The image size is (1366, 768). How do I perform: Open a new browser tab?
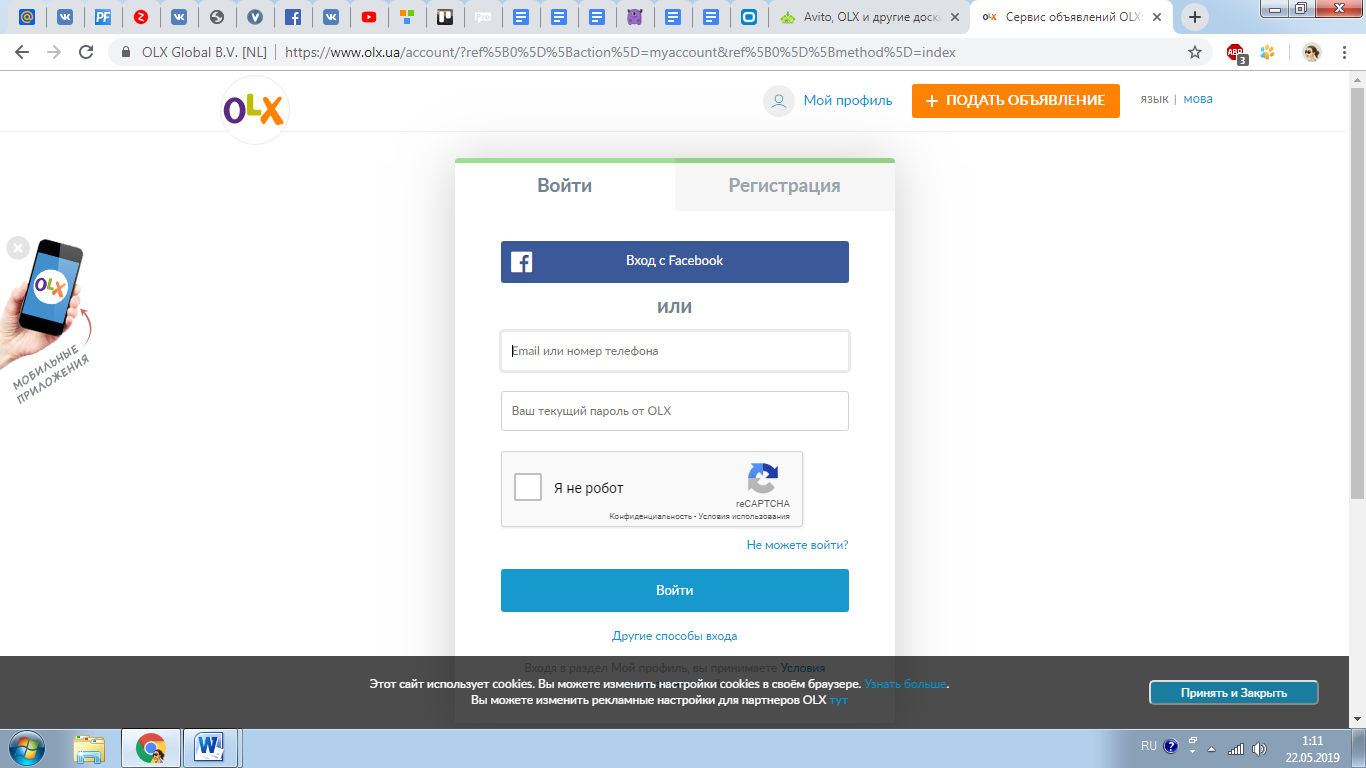1194,17
